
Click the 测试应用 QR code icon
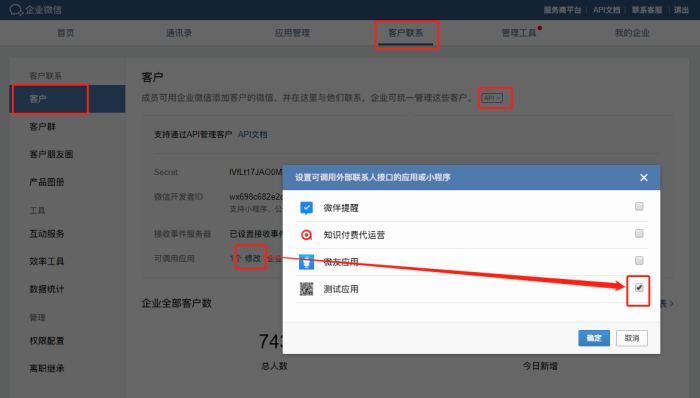(x=306, y=289)
